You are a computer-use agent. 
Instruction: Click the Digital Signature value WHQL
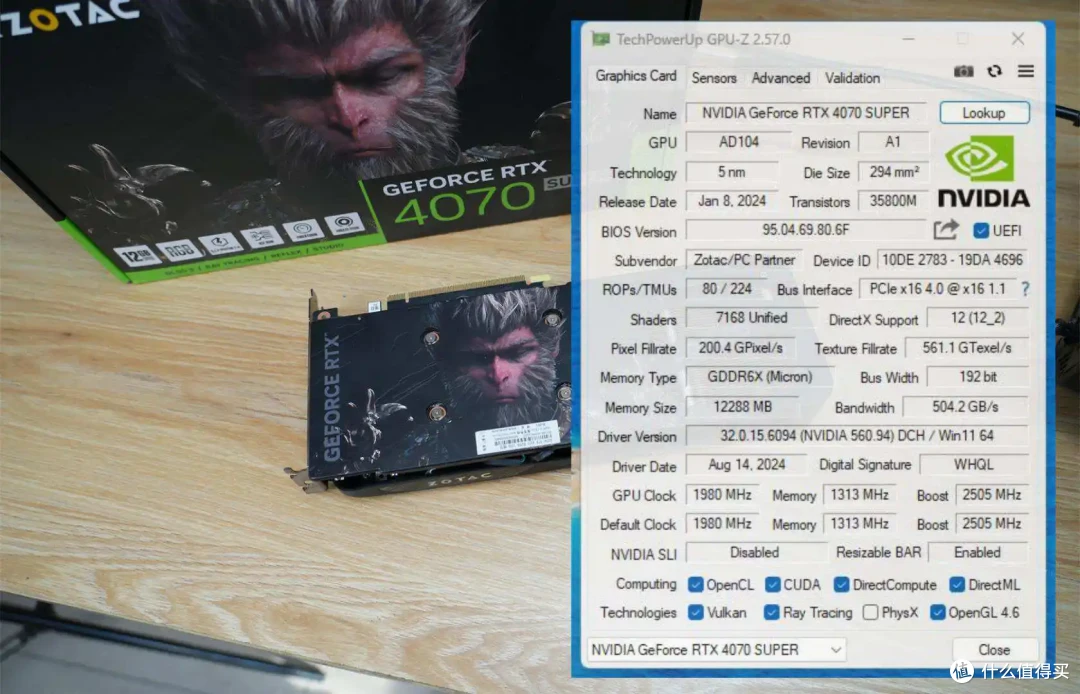click(x=974, y=465)
